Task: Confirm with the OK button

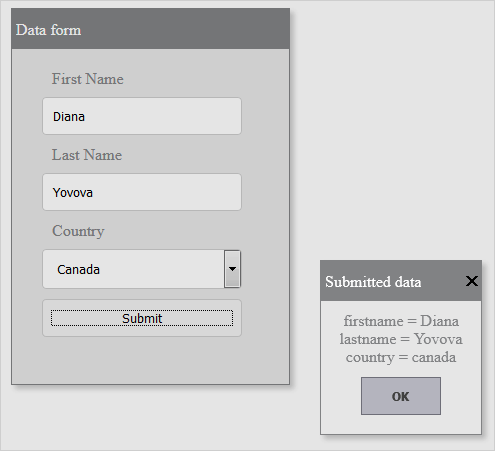Action: coord(401,396)
